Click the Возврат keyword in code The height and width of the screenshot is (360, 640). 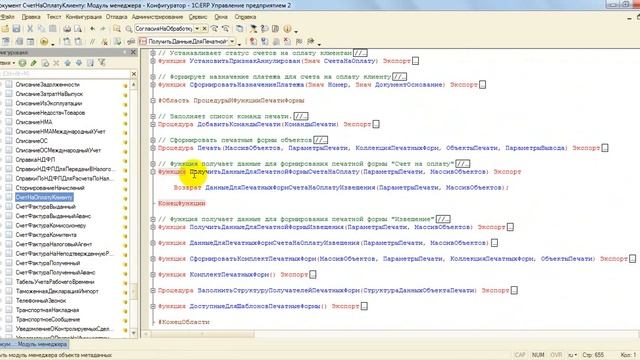[x=187, y=188]
